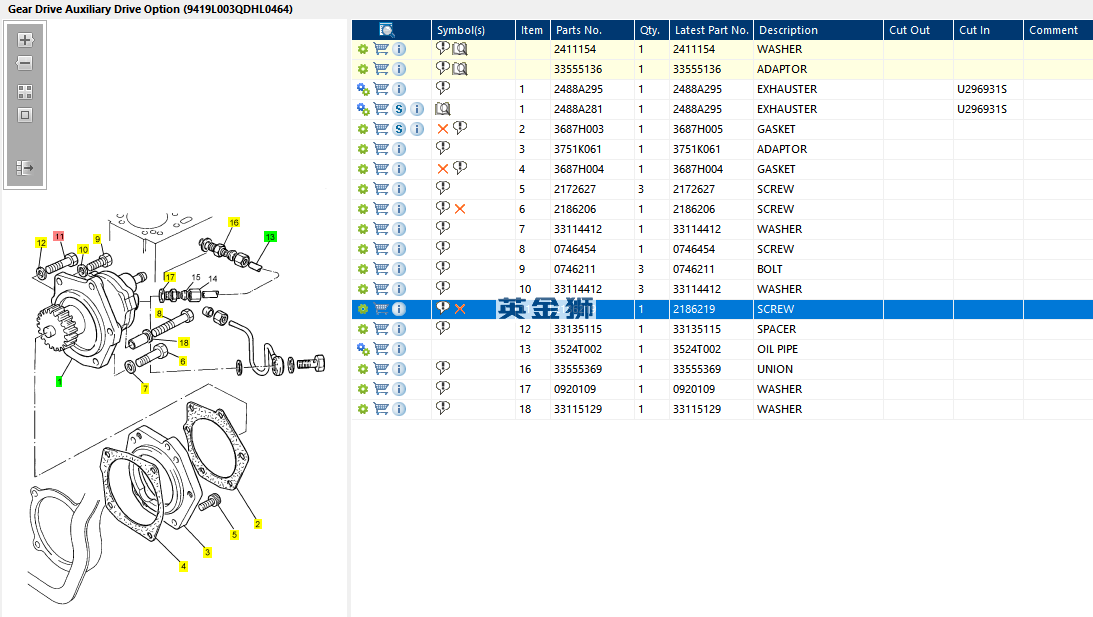The height and width of the screenshot is (617, 1093).
Task: Click parts number 2172627
Action: coord(574,189)
